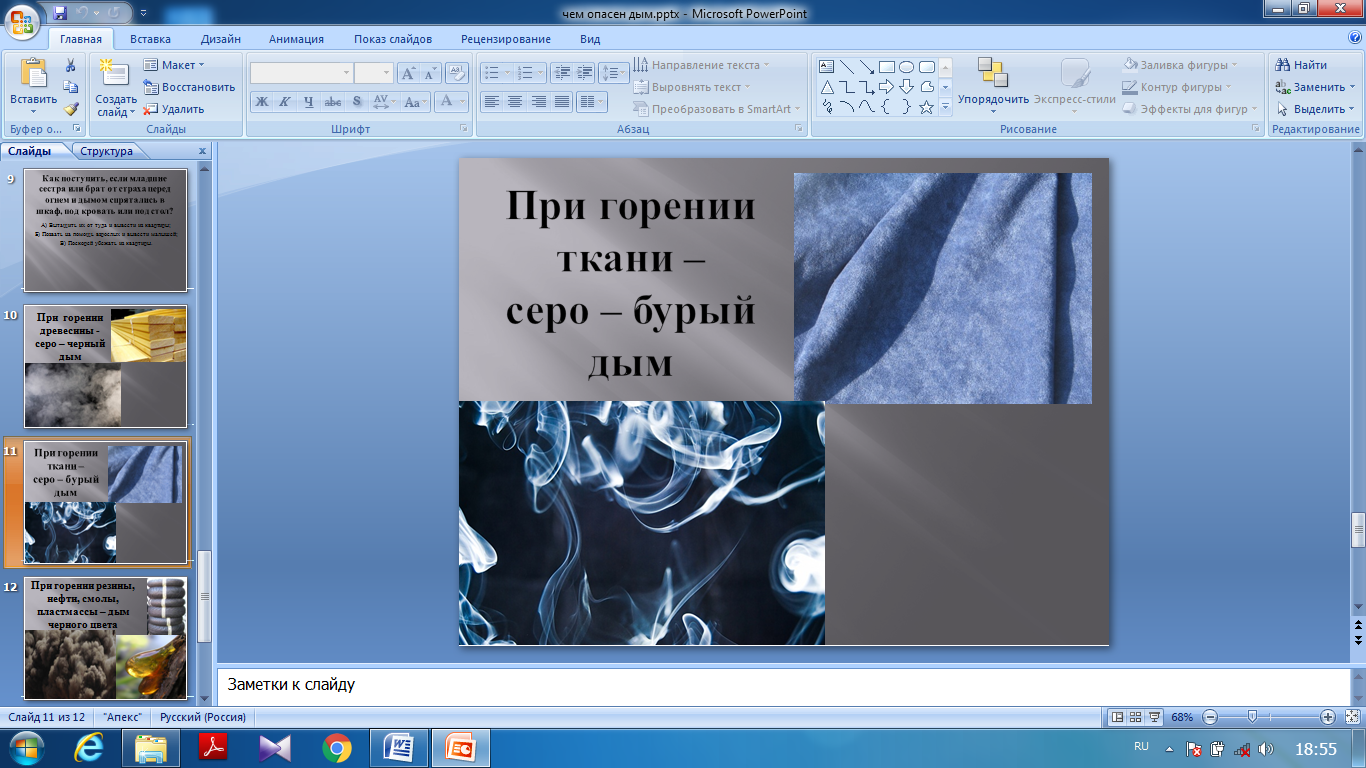Viewport: 1366px width, 768px height.
Task: Cut selection with the scissors icon
Action: 71,66
